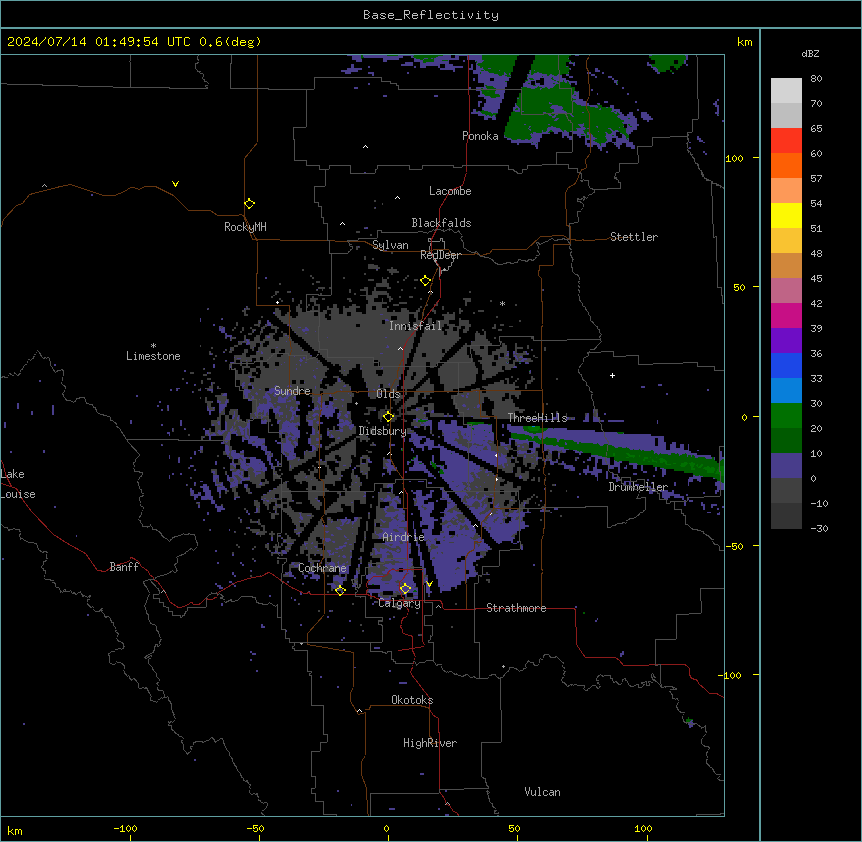The height and width of the screenshot is (842, 862).
Task: Click the Base_Reflectivity title
Action: coord(431,15)
